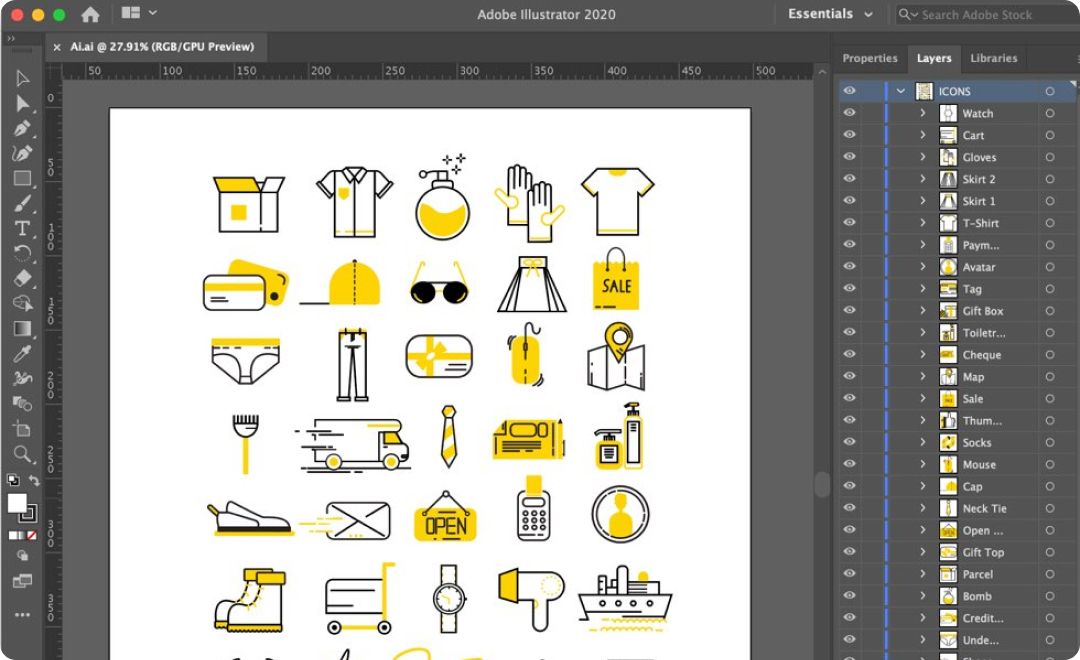
Task: Open the Essentials workspace dropdown
Action: pos(830,15)
